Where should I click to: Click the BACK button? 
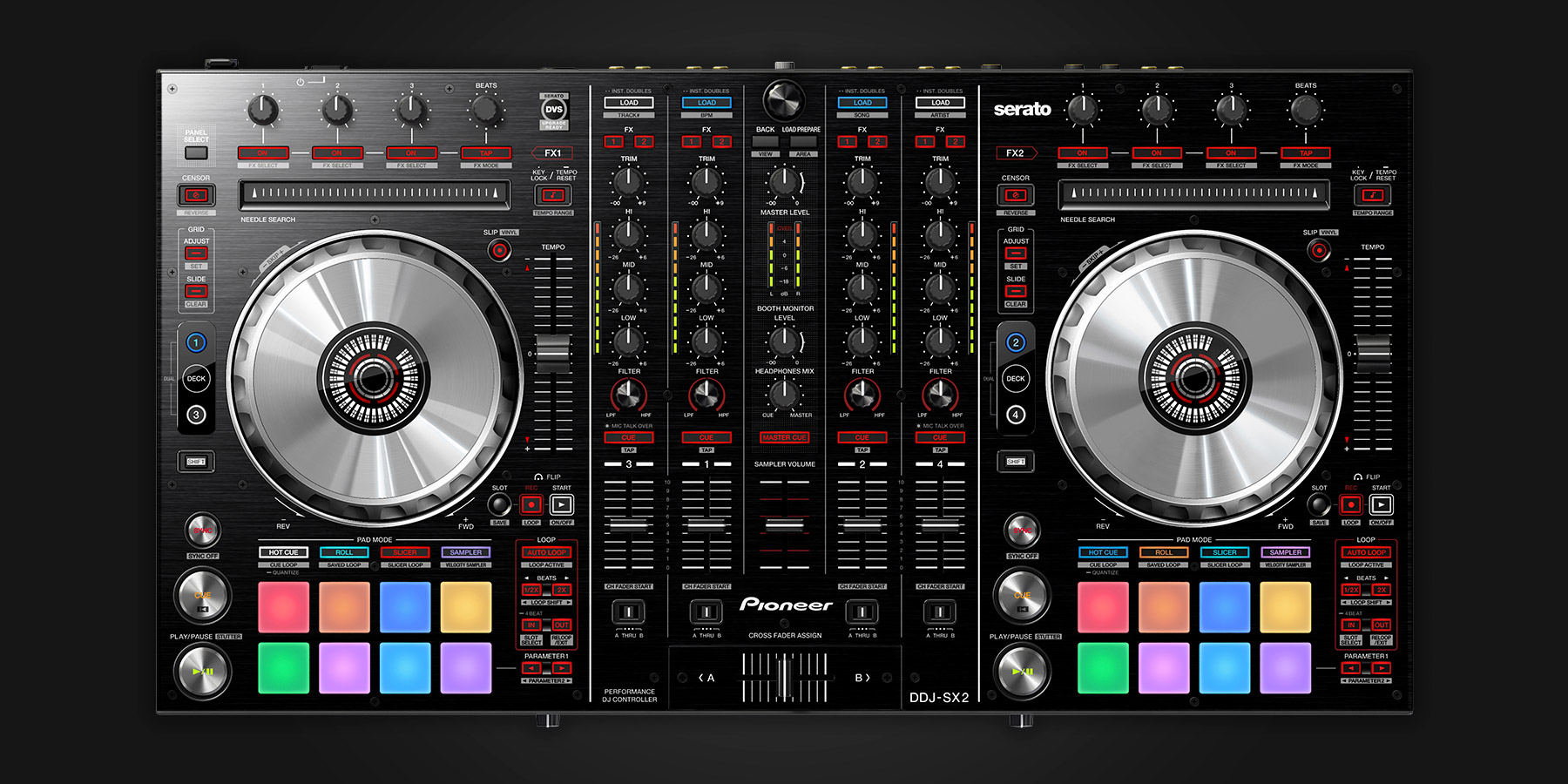pos(766,141)
